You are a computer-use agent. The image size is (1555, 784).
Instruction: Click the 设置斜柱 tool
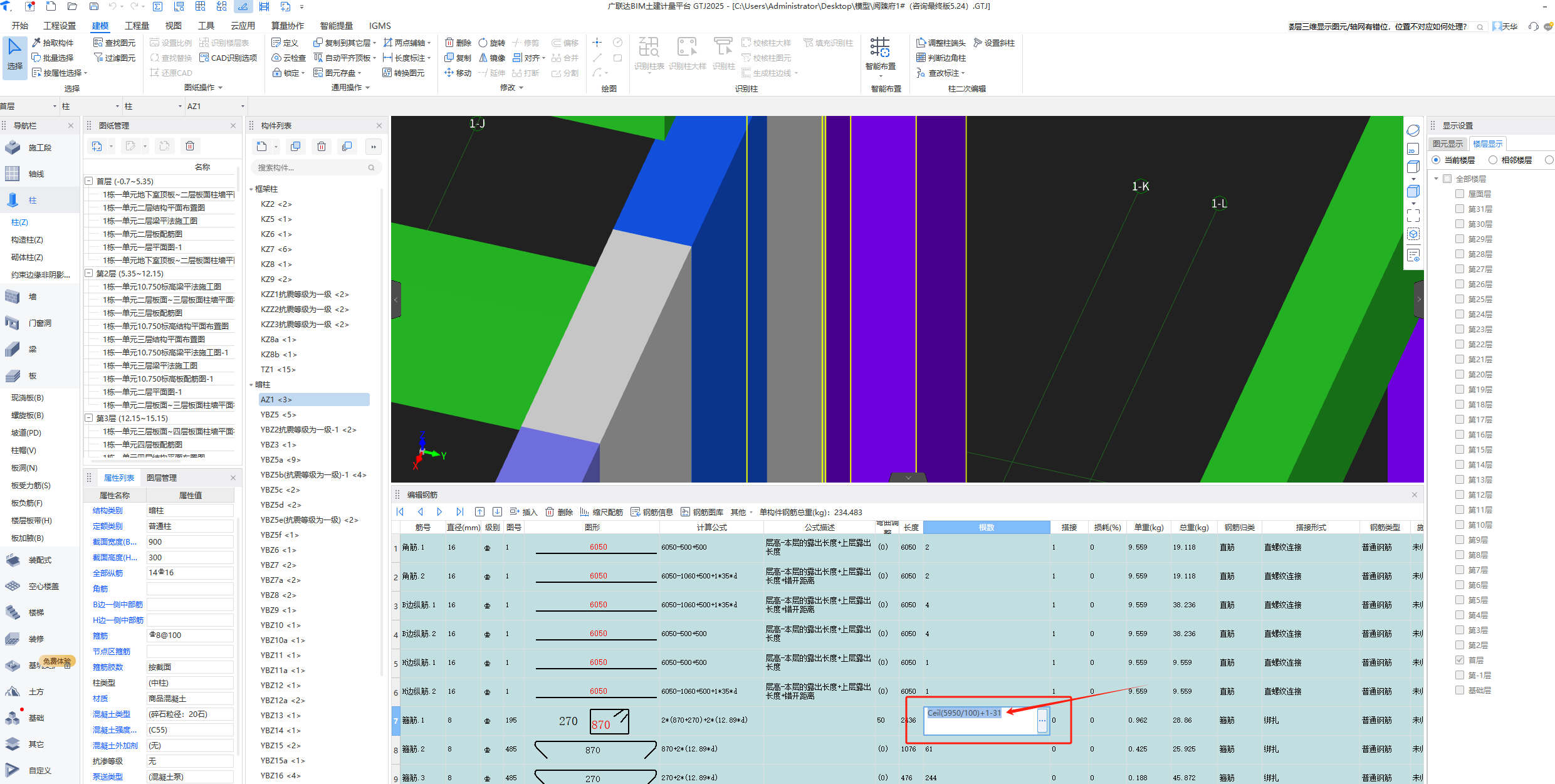point(994,43)
